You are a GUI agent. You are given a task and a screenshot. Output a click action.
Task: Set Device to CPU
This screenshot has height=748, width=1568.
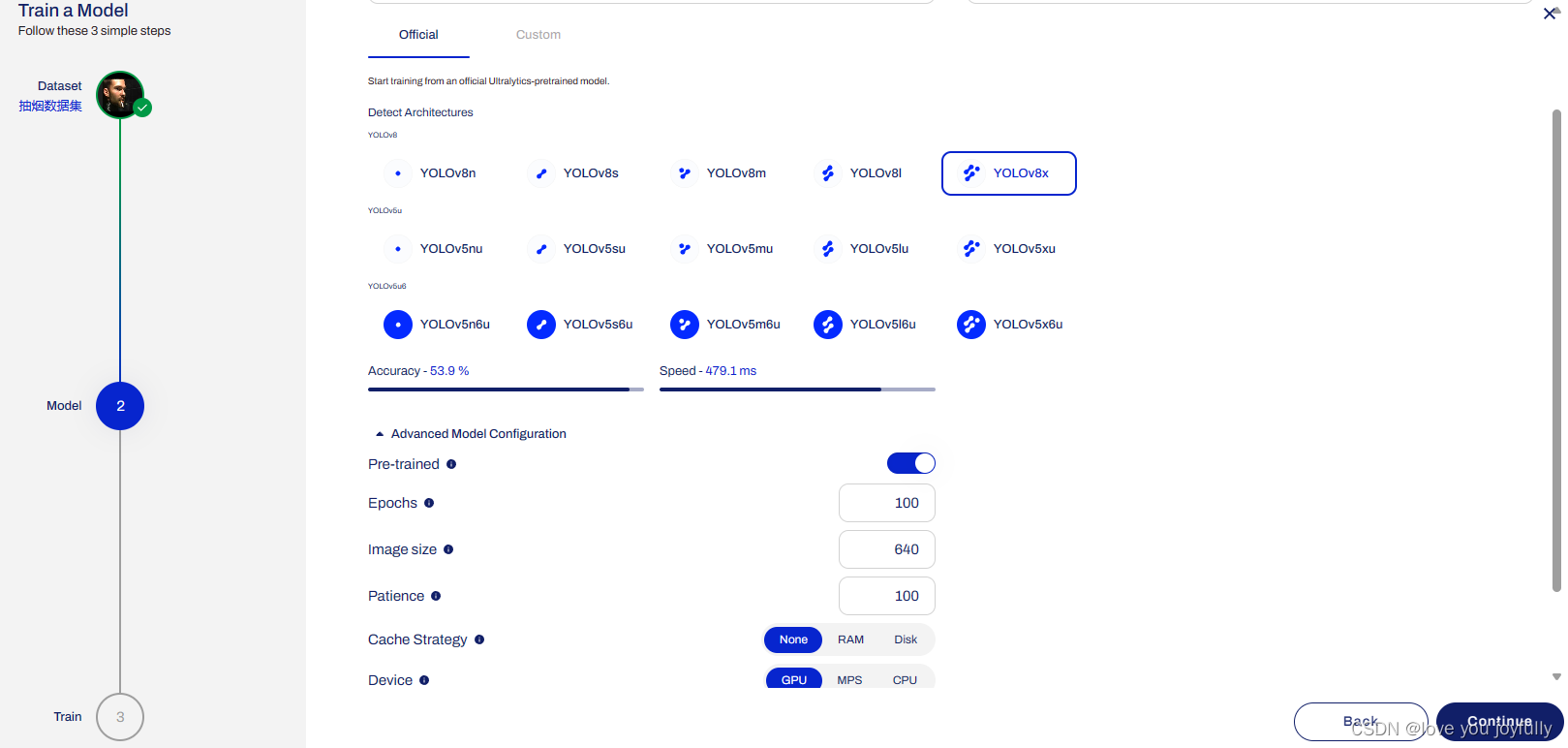point(905,679)
